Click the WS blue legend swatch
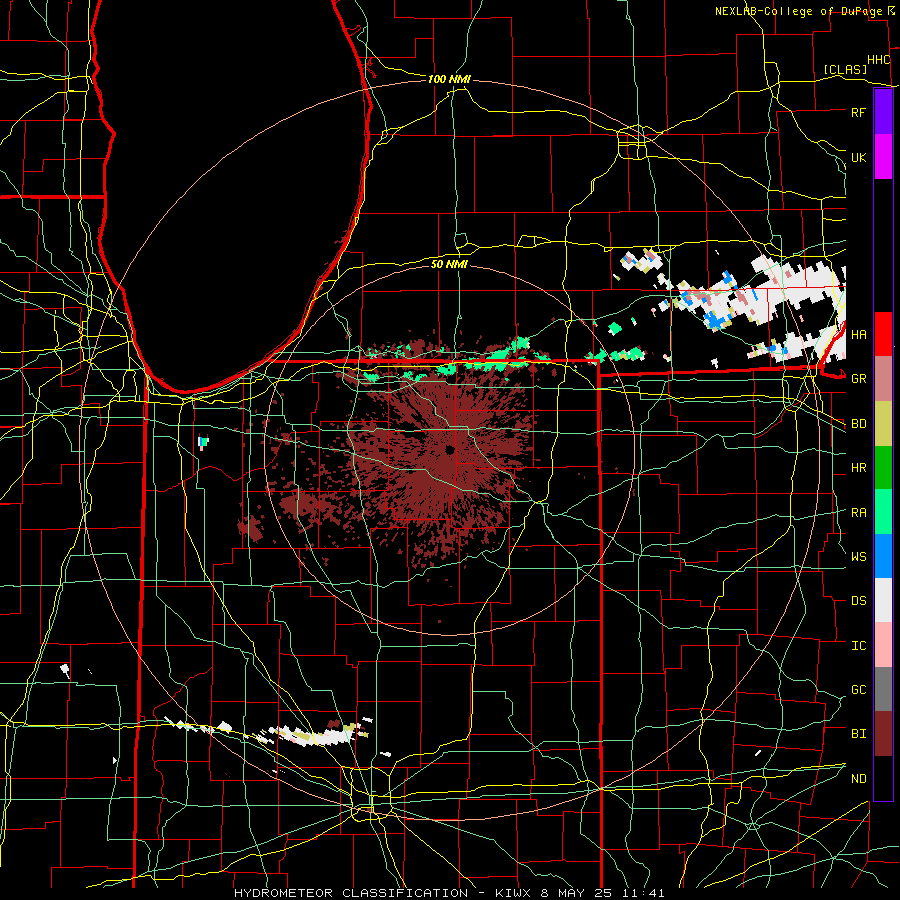The image size is (900, 900). (x=883, y=556)
